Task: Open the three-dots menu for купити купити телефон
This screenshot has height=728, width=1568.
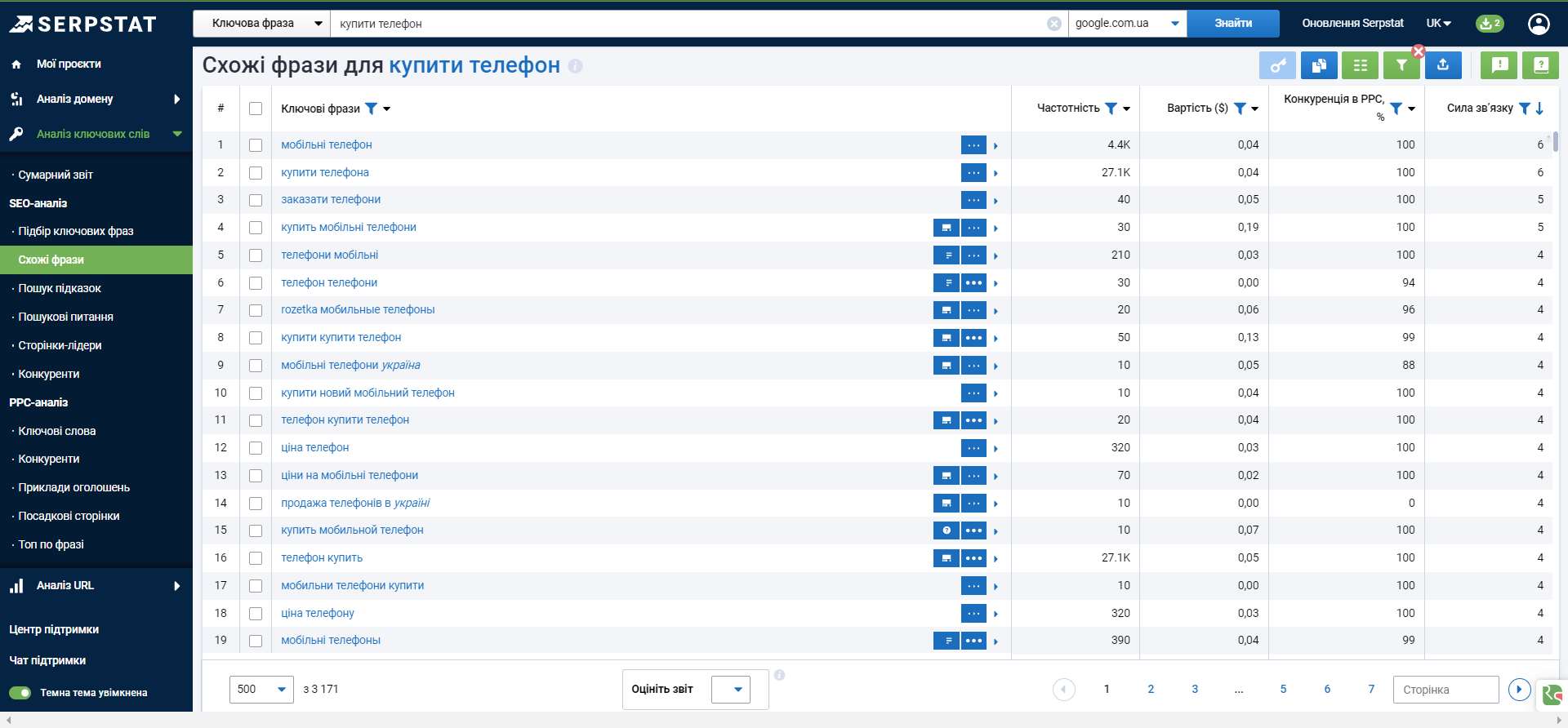Action: 973,338
